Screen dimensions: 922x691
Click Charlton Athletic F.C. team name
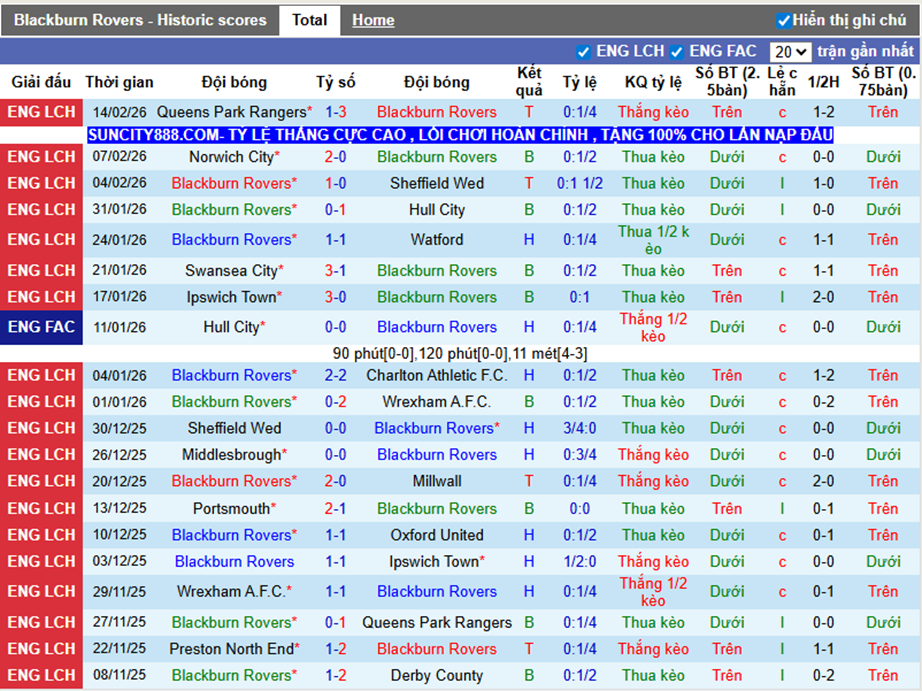coord(437,375)
